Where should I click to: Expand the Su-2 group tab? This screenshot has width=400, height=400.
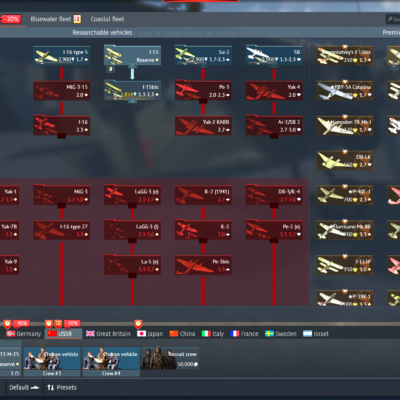203,66
